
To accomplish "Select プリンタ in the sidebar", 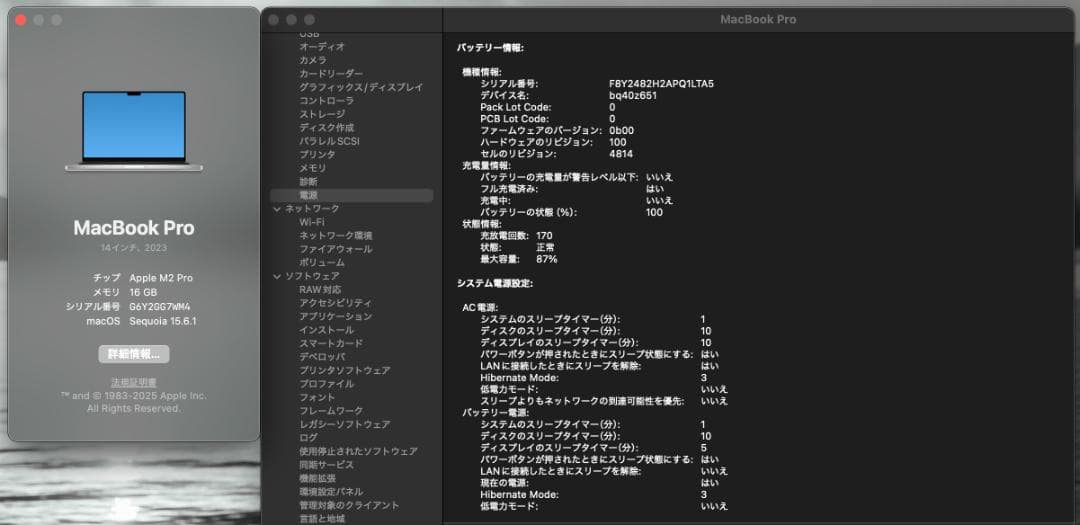I will [x=318, y=154].
